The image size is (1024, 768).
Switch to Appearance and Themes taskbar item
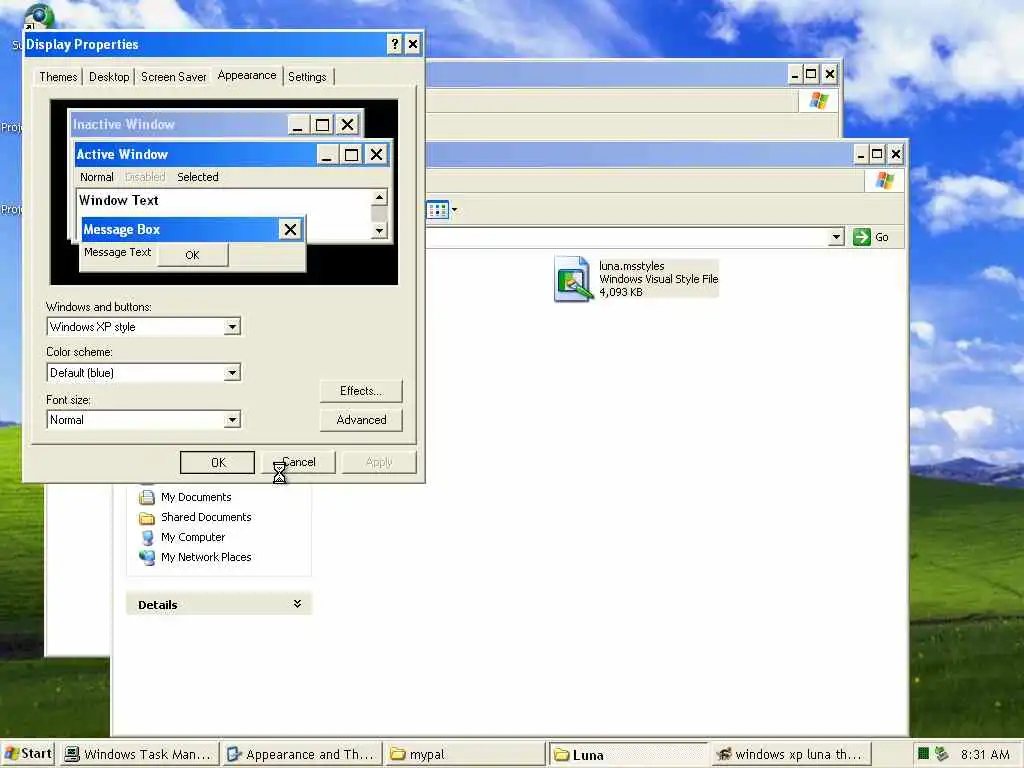point(302,754)
